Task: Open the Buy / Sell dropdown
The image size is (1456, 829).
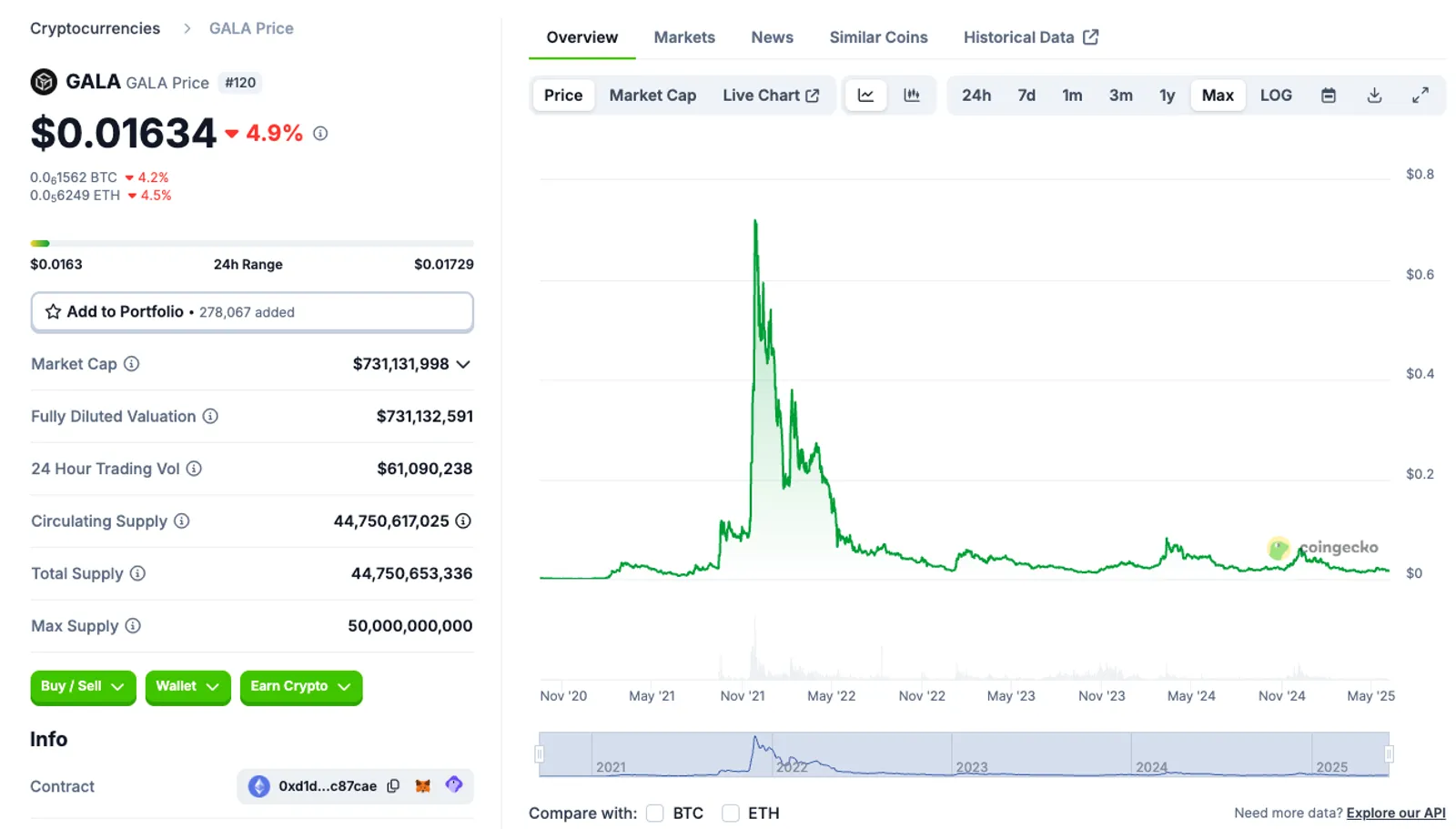Action: point(83,687)
